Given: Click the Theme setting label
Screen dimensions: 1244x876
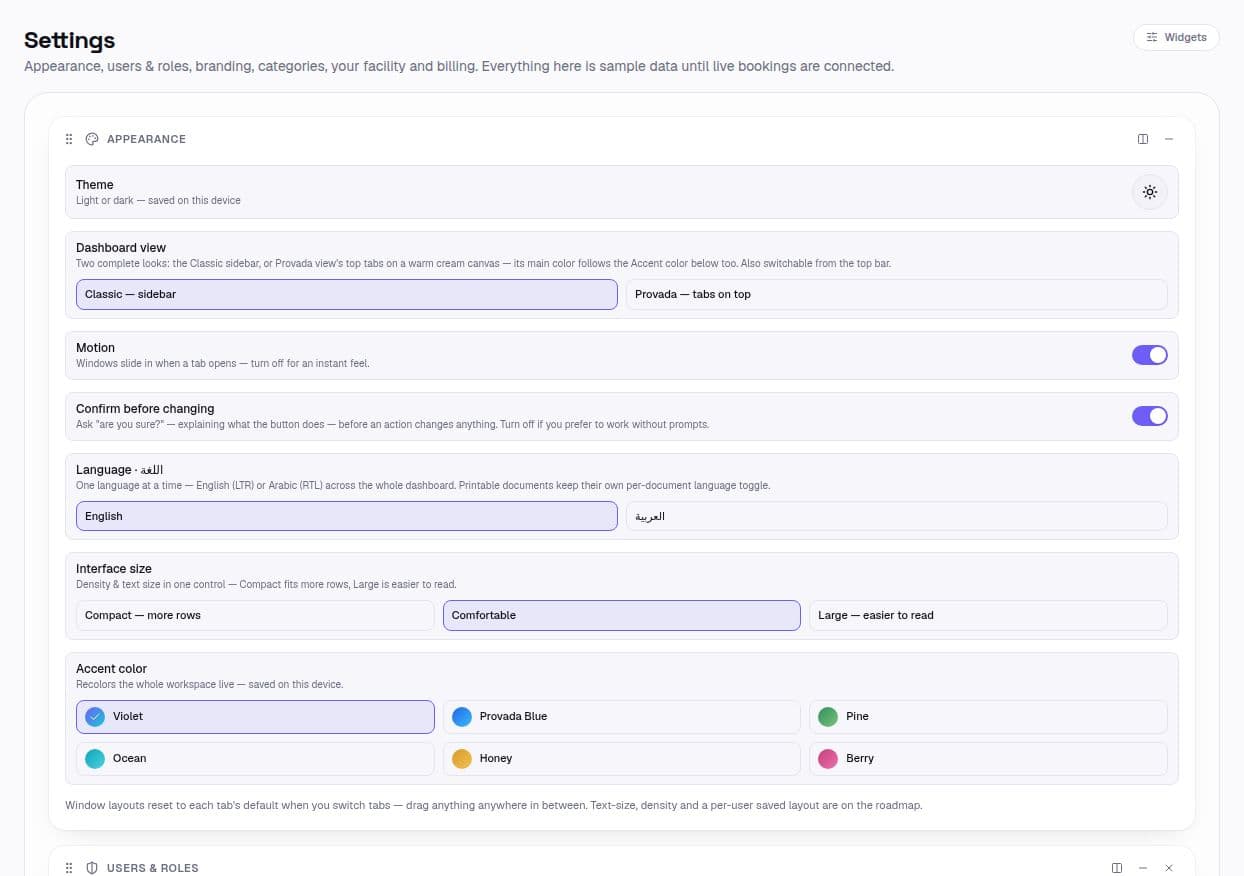Looking at the screenshot, I should click(95, 185).
